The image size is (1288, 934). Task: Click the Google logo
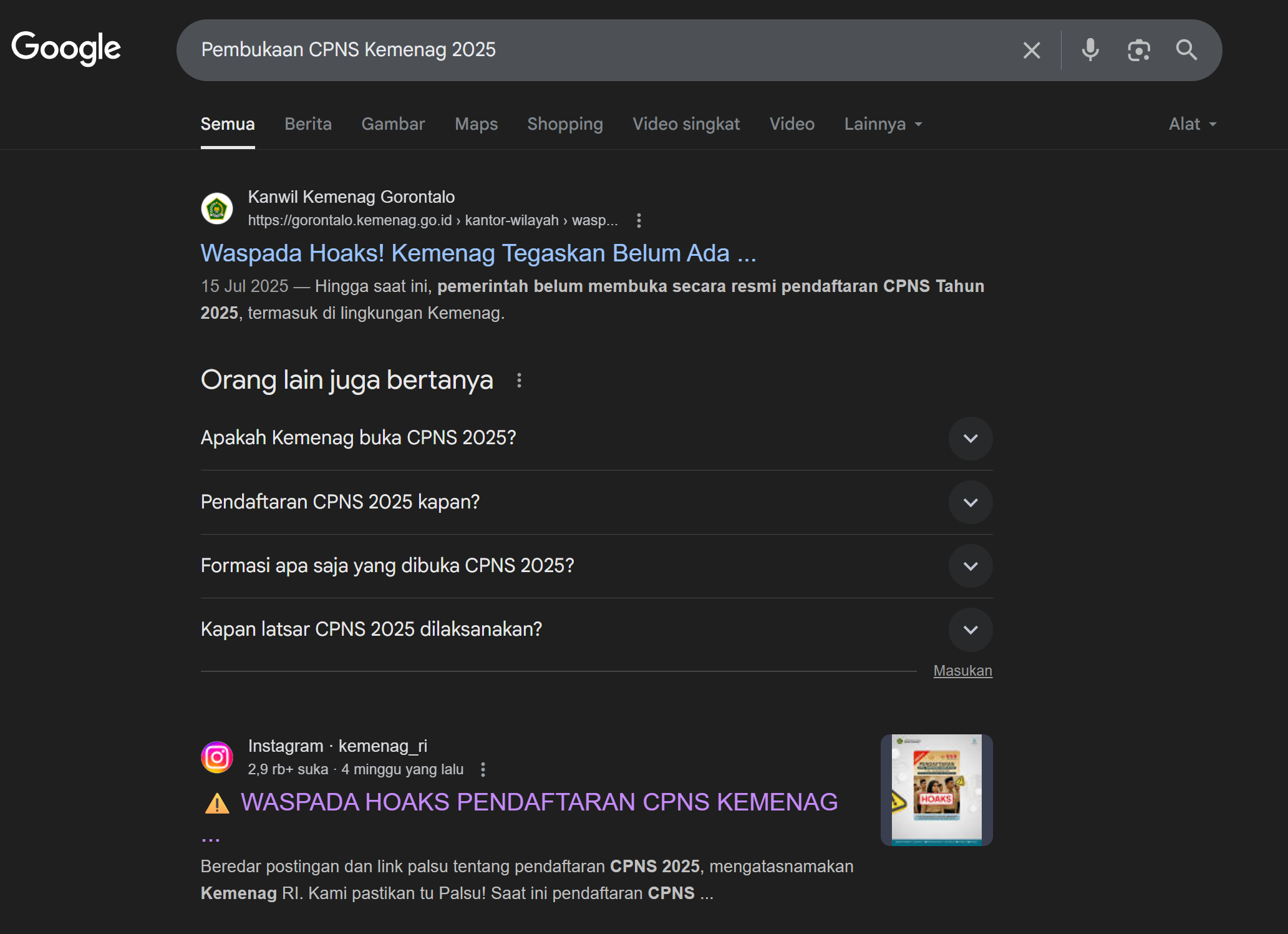coord(66,48)
